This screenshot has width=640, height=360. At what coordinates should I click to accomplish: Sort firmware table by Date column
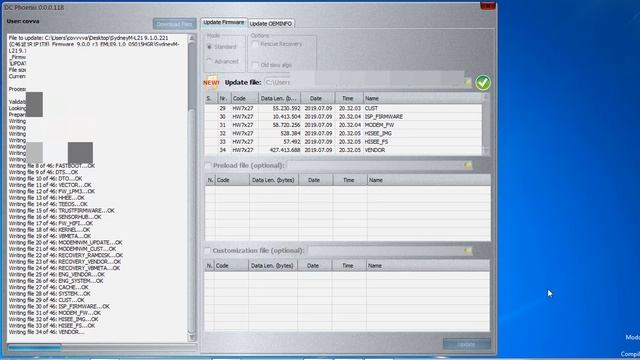point(318,98)
